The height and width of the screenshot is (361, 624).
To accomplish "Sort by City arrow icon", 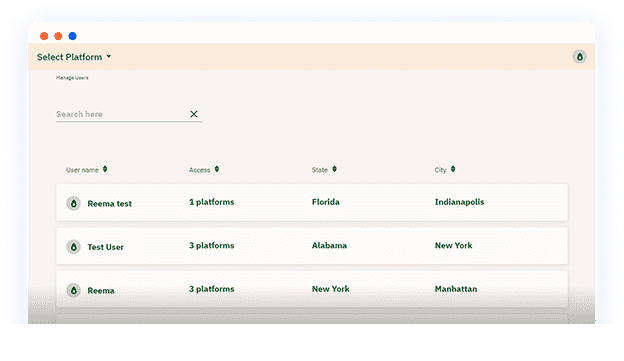I will point(453,169).
